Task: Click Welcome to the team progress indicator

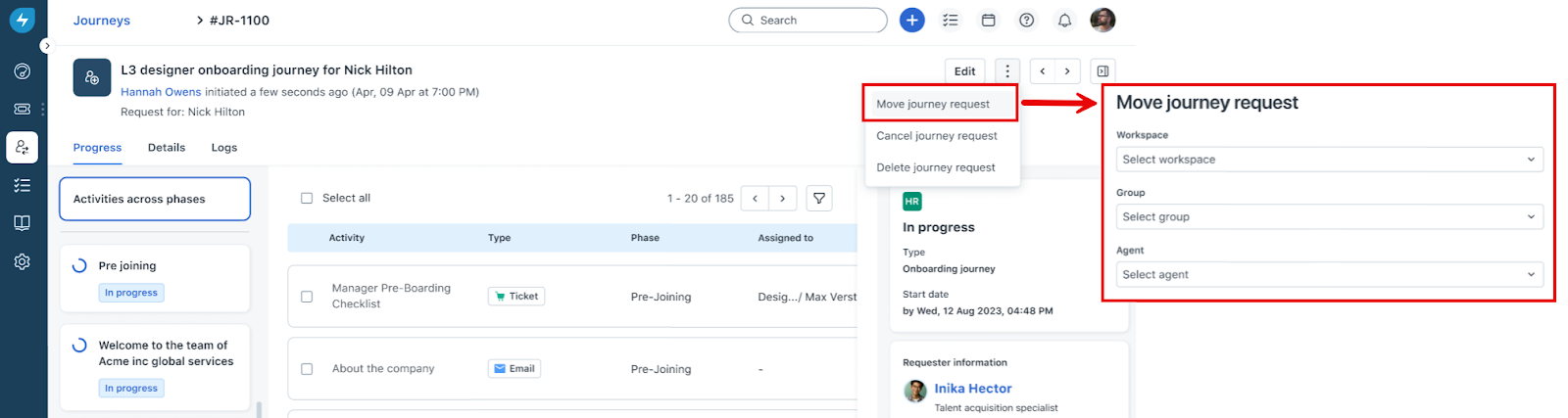Action: coord(80,346)
